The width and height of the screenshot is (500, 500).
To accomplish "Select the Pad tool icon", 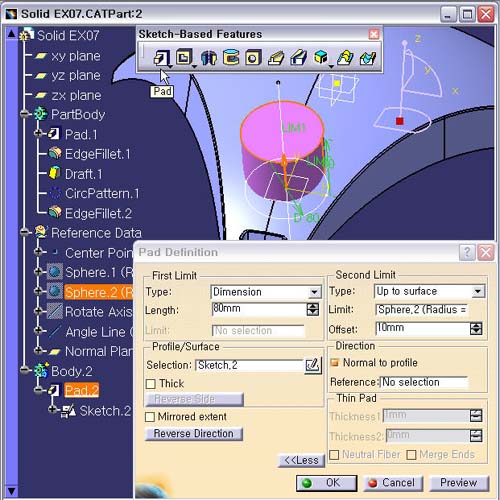I will point(161,58).
